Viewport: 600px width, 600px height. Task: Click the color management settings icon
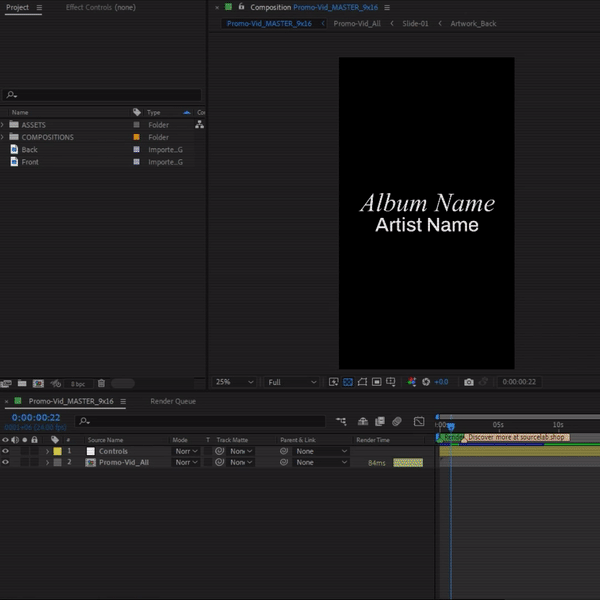(x=411, y=382)
